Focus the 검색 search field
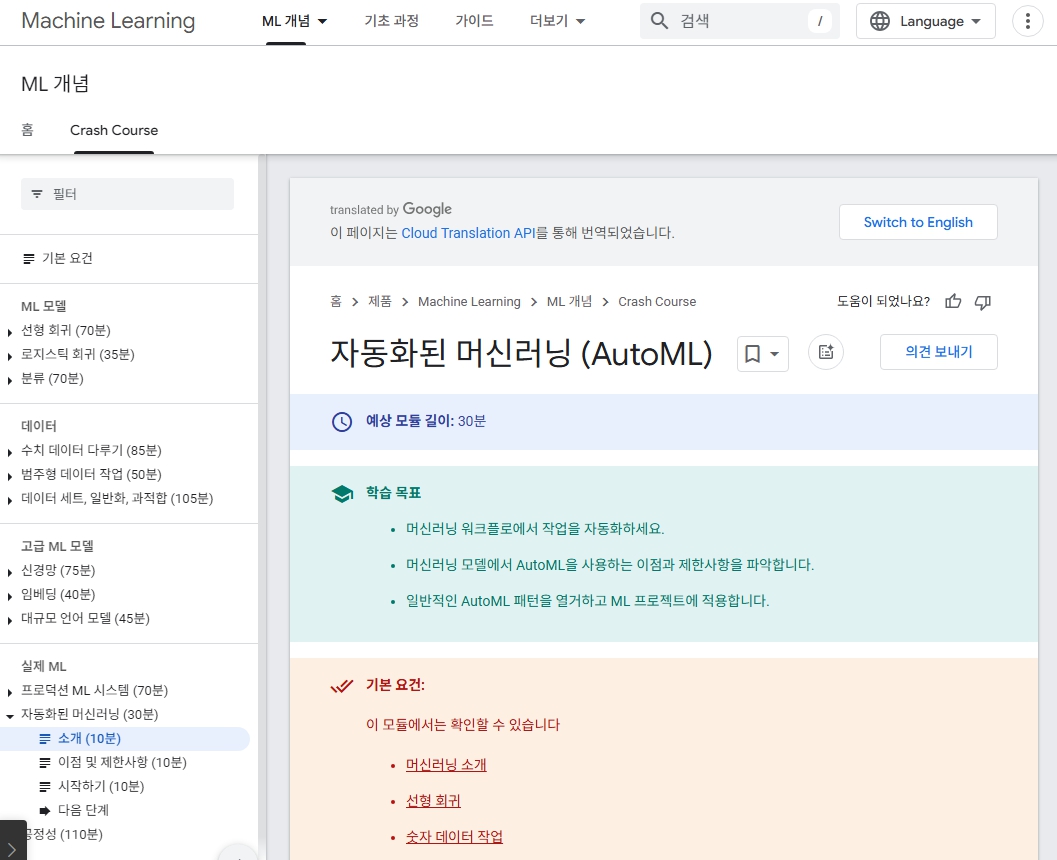 [739, 21]
